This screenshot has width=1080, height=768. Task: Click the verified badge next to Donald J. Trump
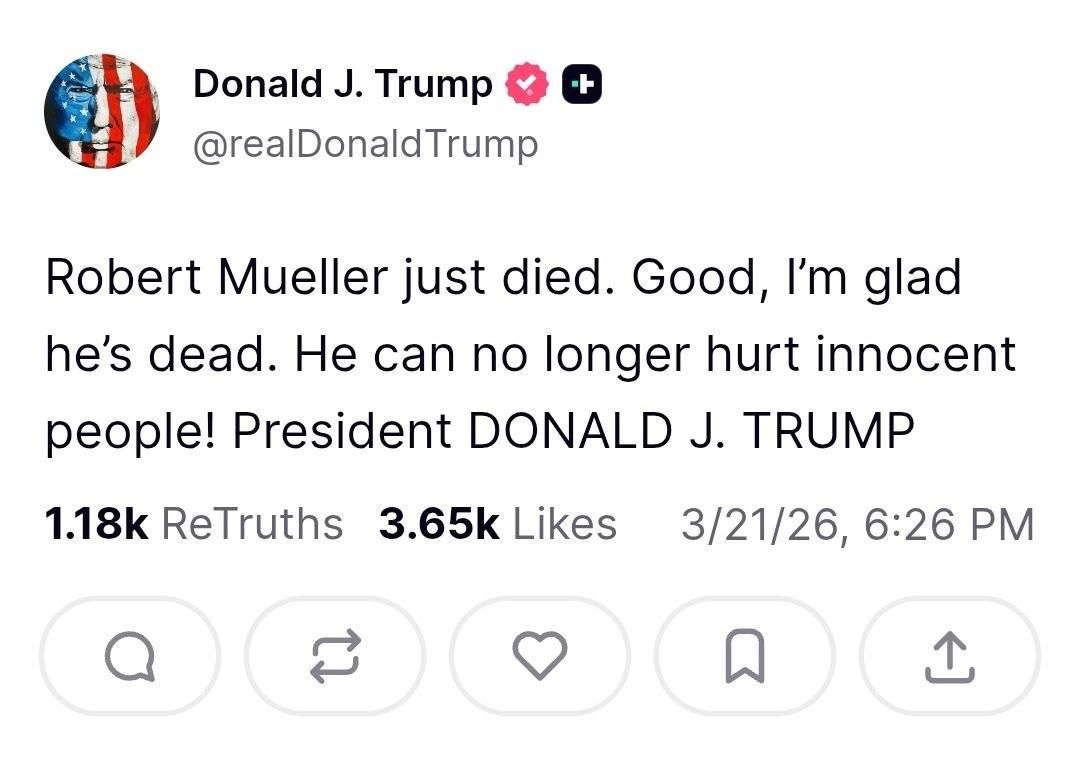click(527, 83)
